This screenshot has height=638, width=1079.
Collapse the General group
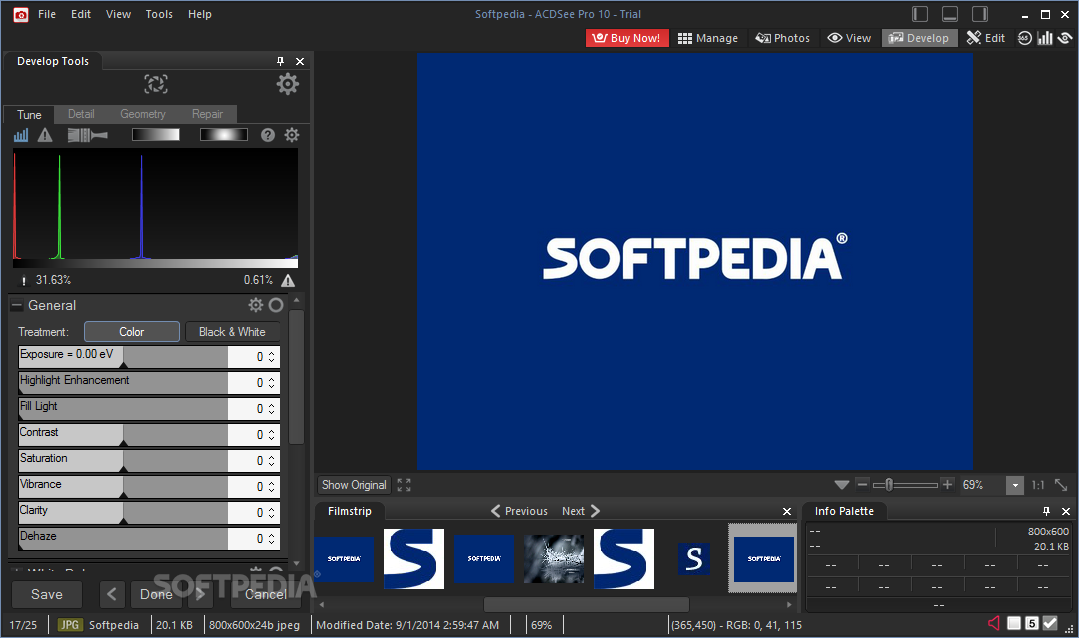coord(17,305)
